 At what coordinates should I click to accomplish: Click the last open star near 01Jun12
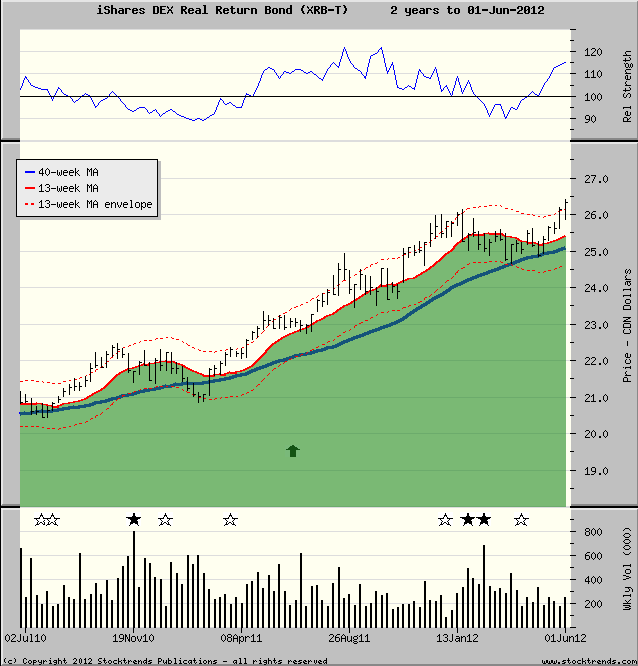[x=521, y=519]
